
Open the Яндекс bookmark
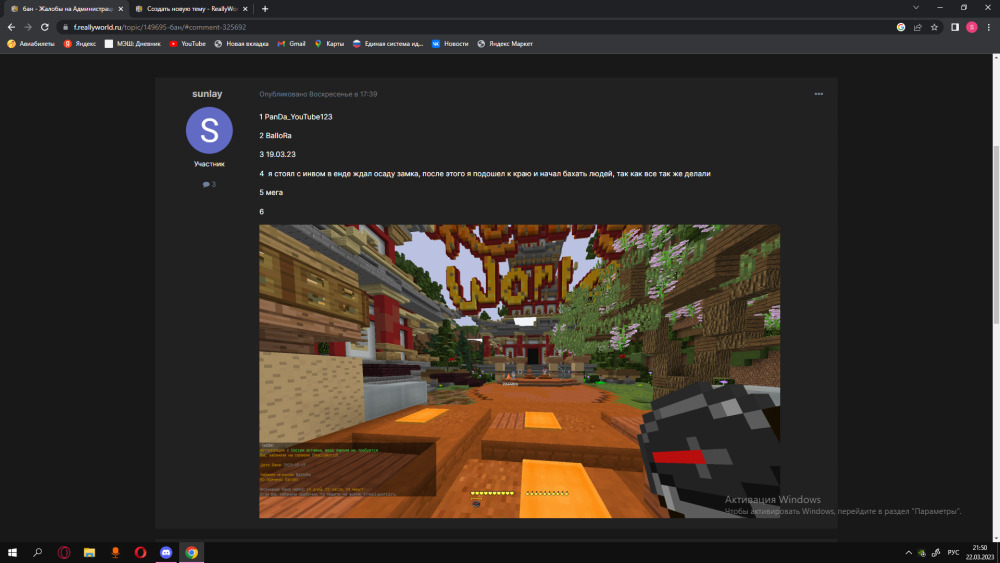pos(80,44)
